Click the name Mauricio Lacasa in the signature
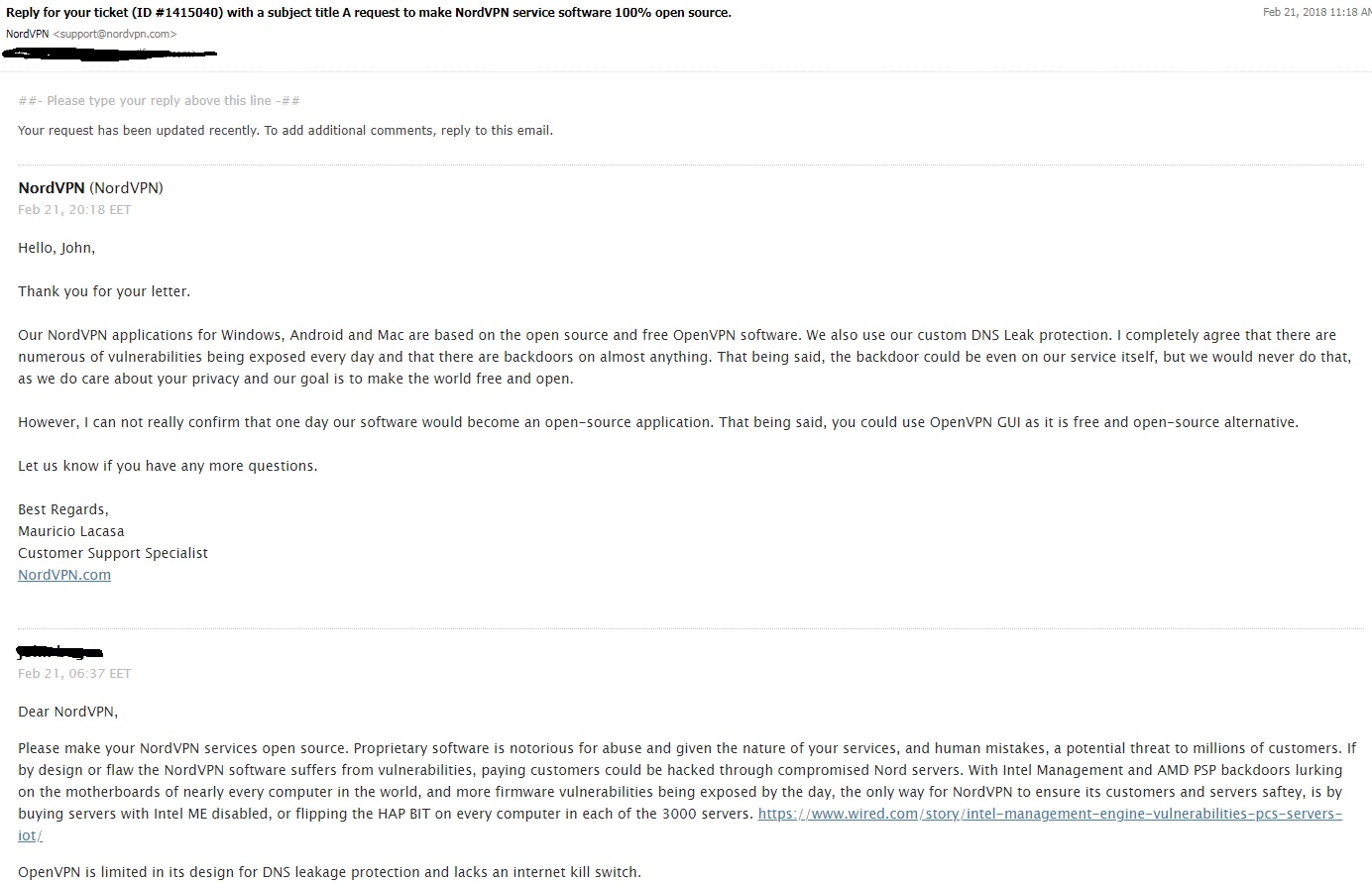Screen dimensions: 1372x884 point(71,531)
